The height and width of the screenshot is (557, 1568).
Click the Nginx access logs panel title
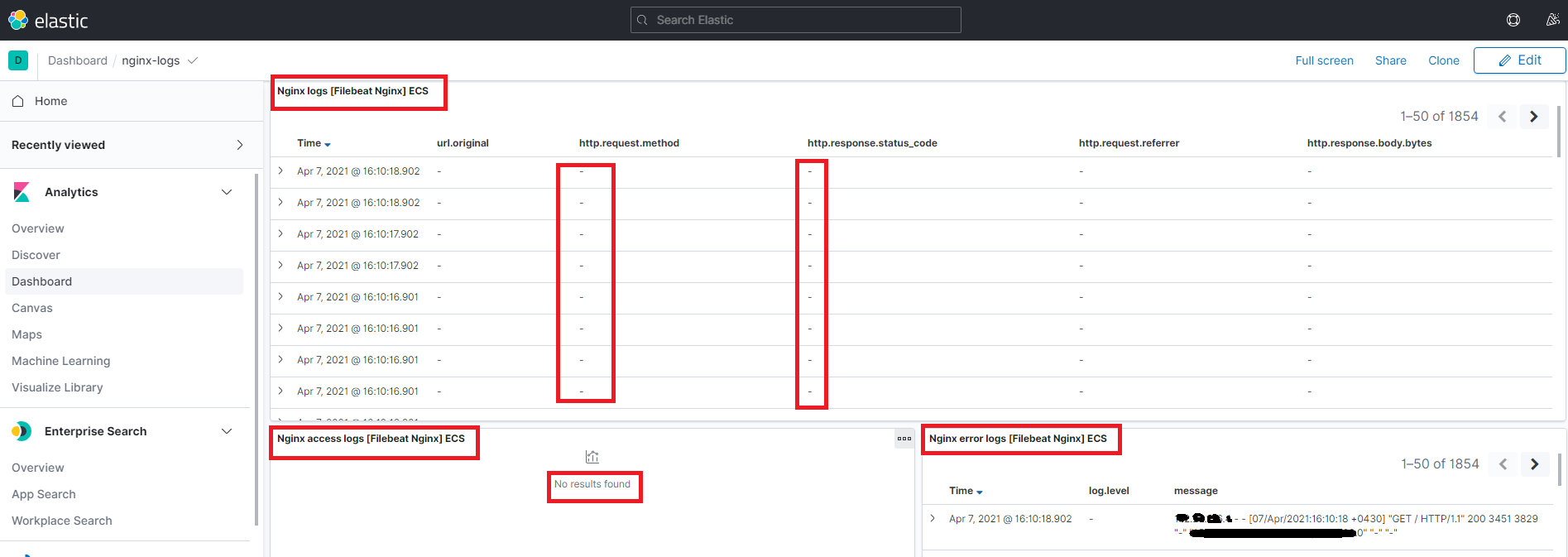point(371,439)
